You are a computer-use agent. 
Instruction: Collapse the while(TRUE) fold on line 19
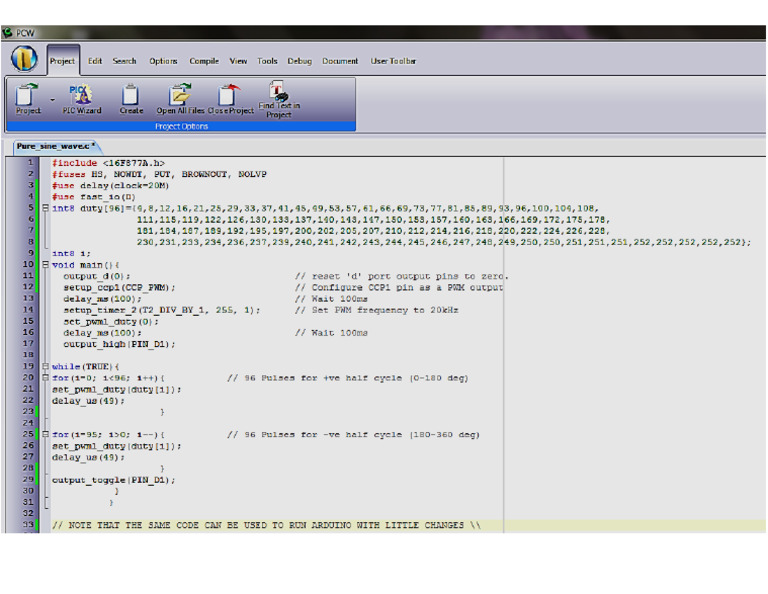(45, 366)
